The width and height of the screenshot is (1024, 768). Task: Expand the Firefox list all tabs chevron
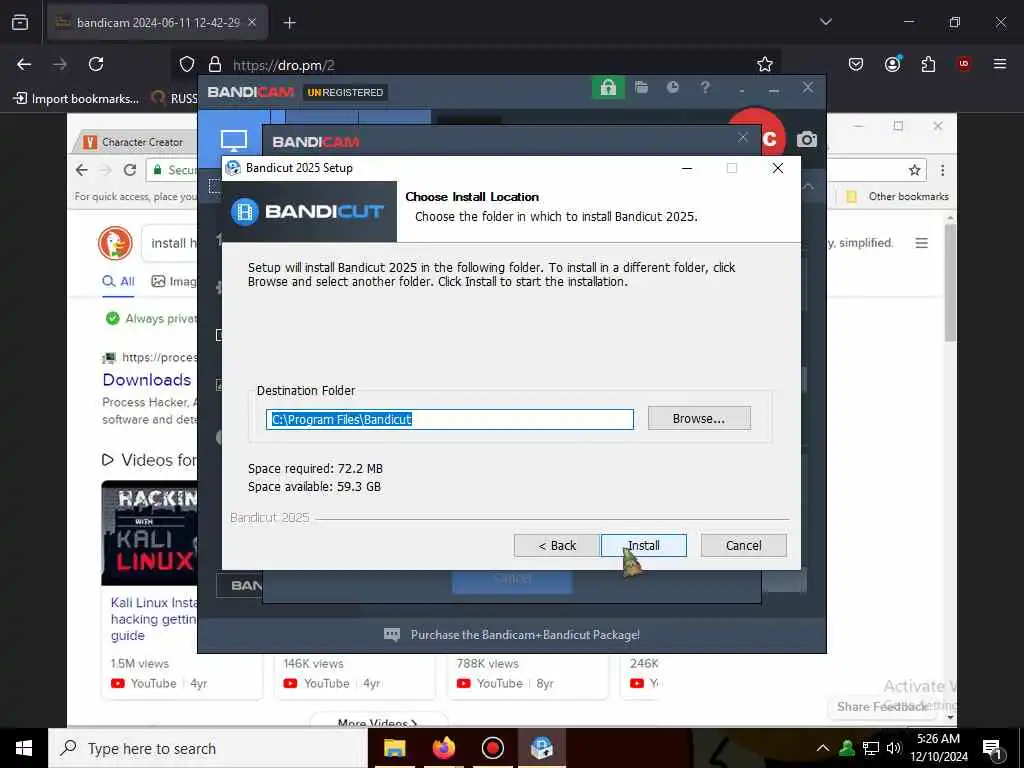click(826, 22)
